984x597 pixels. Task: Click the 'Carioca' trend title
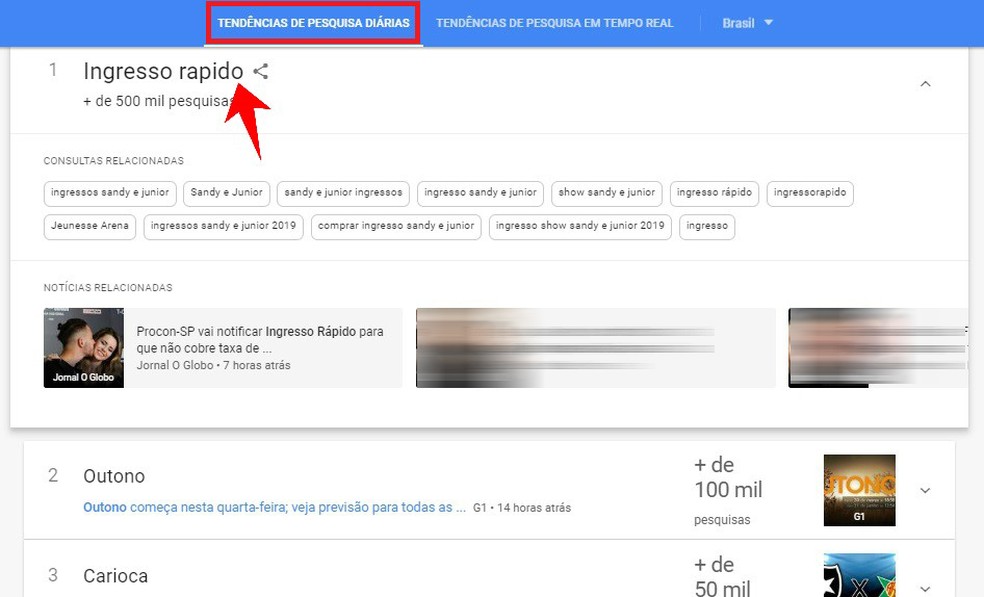115,576
